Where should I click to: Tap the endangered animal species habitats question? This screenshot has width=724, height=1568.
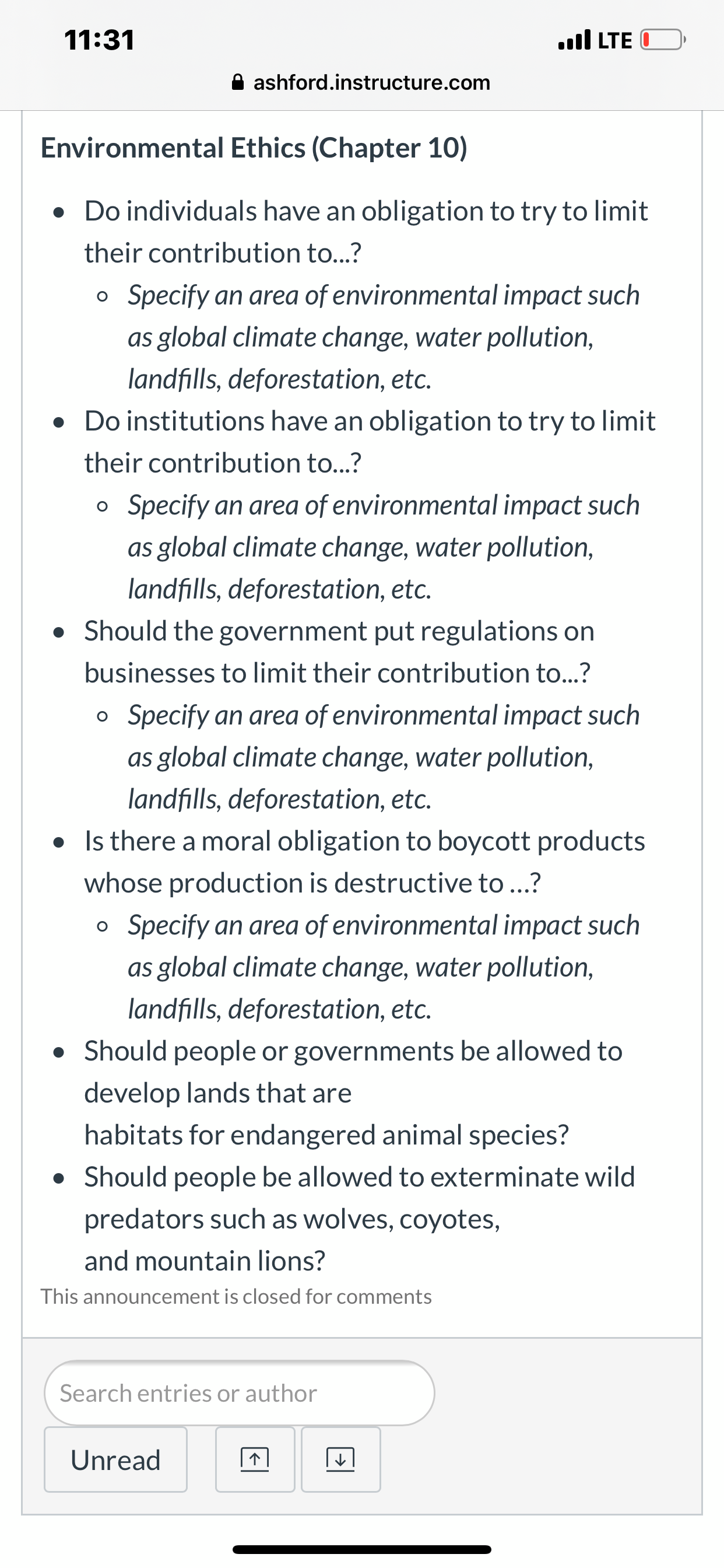pos(353,1093)
